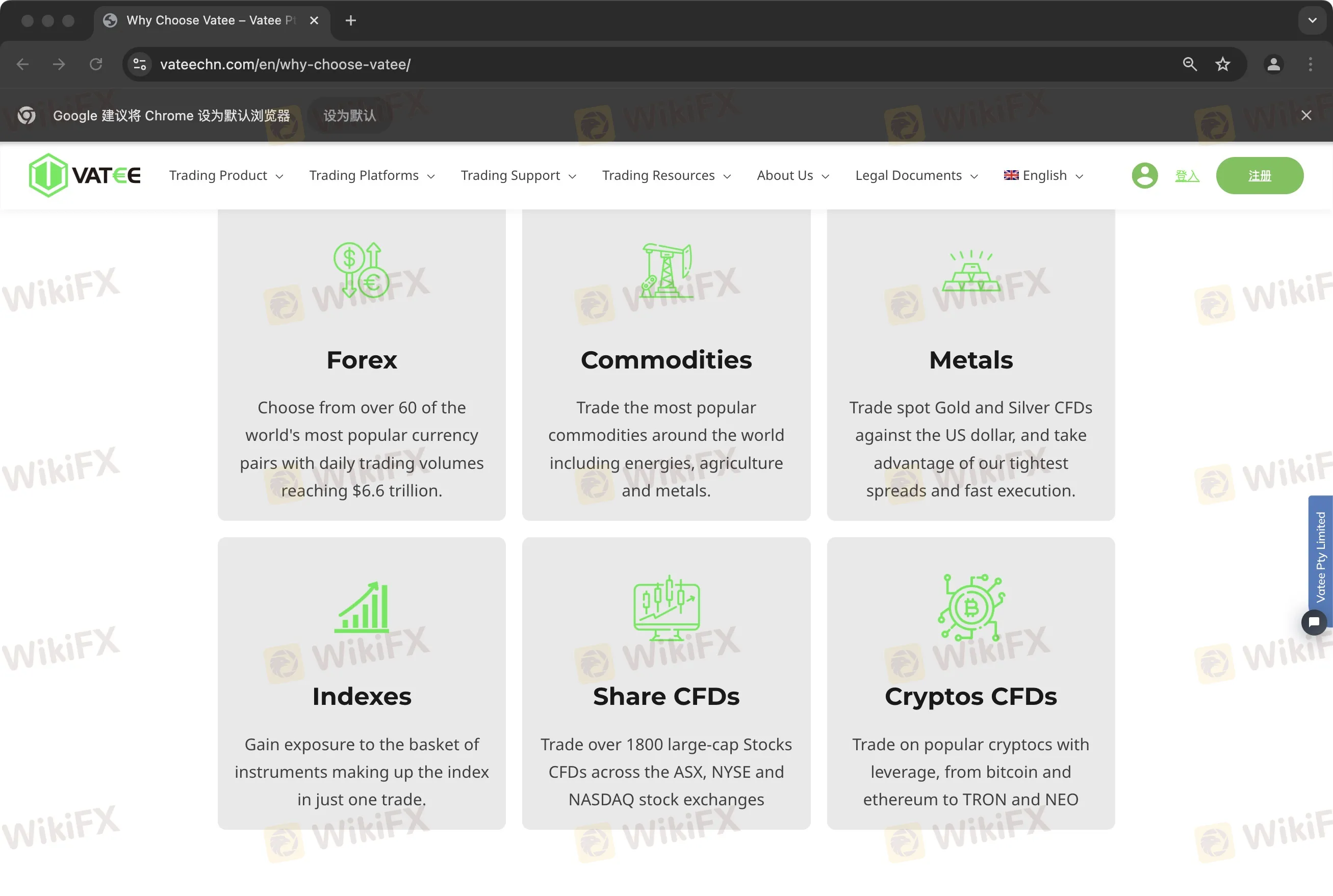Open the About Us menu
This screenshot has width=1333, height=896.
pos(793,175)
